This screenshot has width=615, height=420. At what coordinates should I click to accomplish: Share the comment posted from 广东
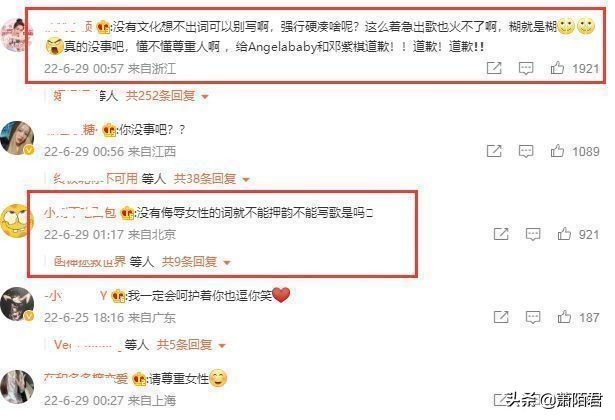click(501, 317)
